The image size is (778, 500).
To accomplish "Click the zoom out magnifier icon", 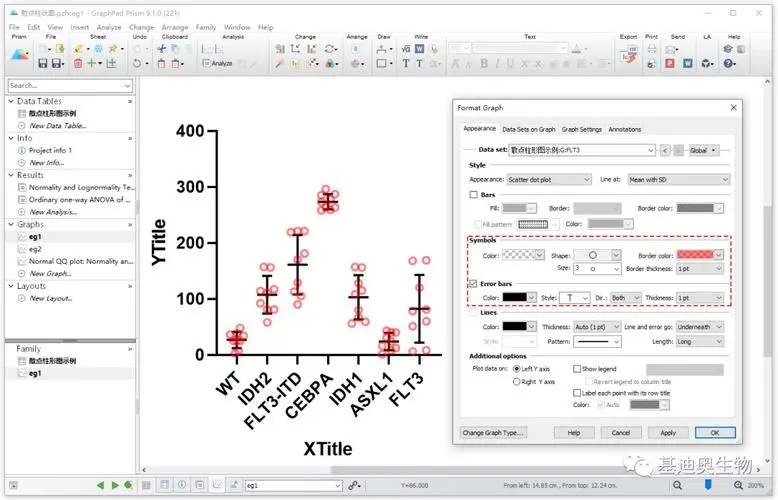I will [x=677, y=485].
